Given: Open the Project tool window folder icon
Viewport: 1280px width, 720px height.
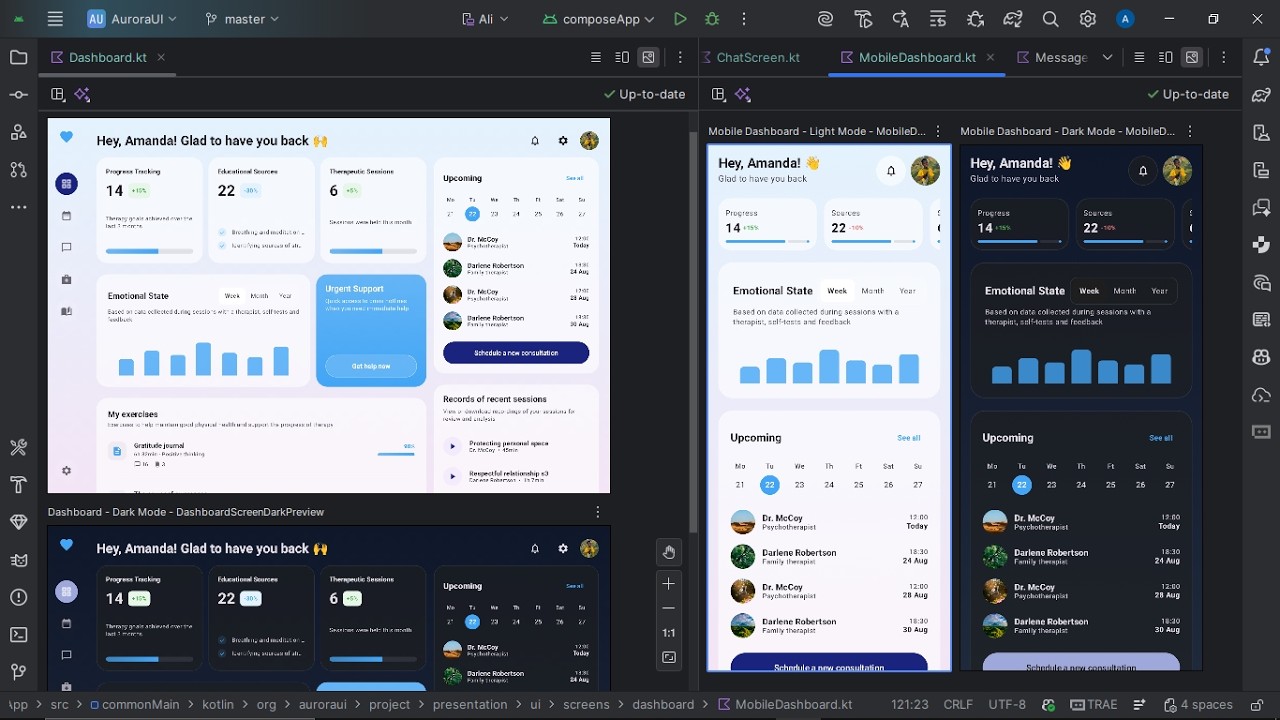Looking at the screenshot, I should point(18,57).
